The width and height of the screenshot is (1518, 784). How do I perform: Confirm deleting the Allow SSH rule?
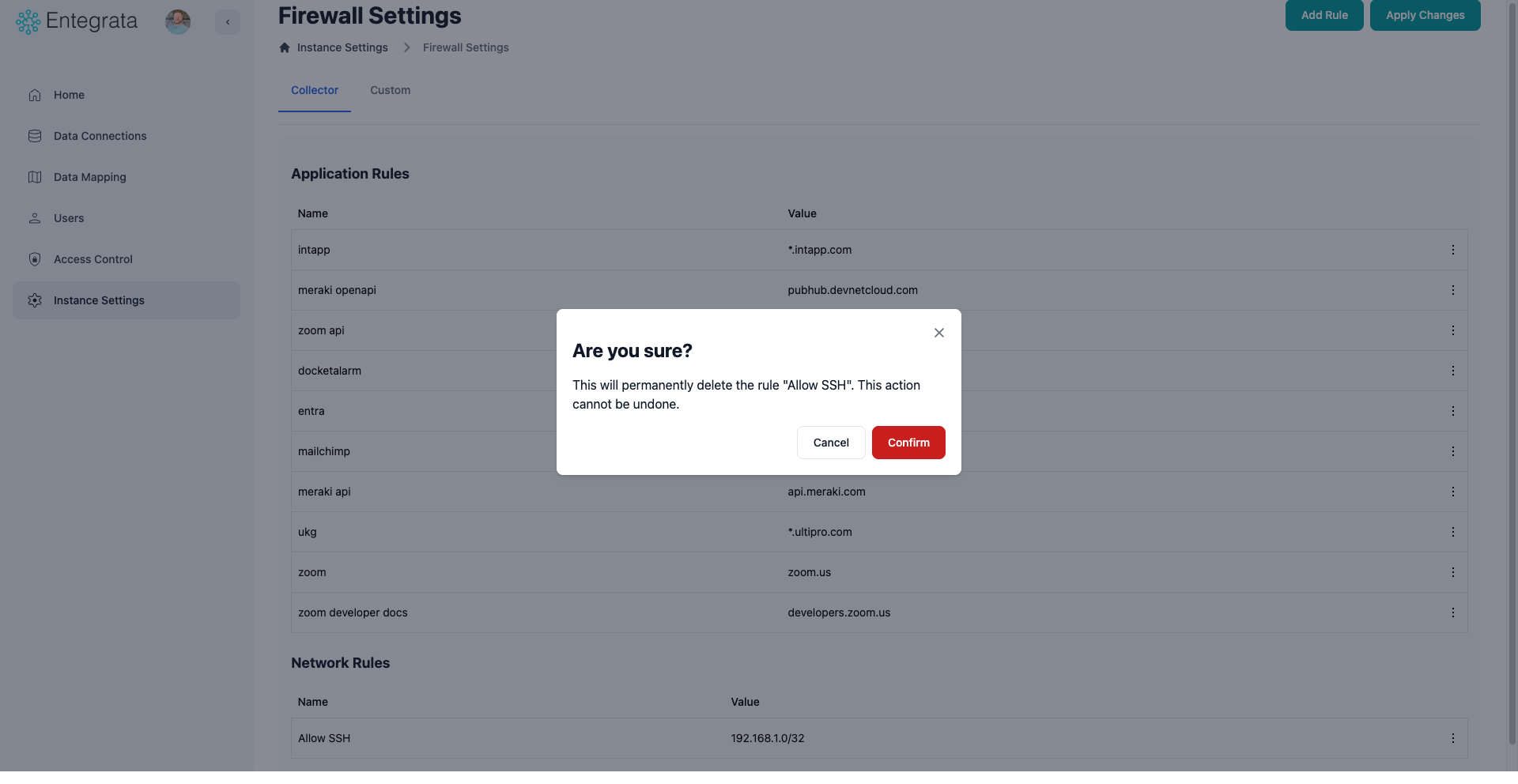point(908,443)
